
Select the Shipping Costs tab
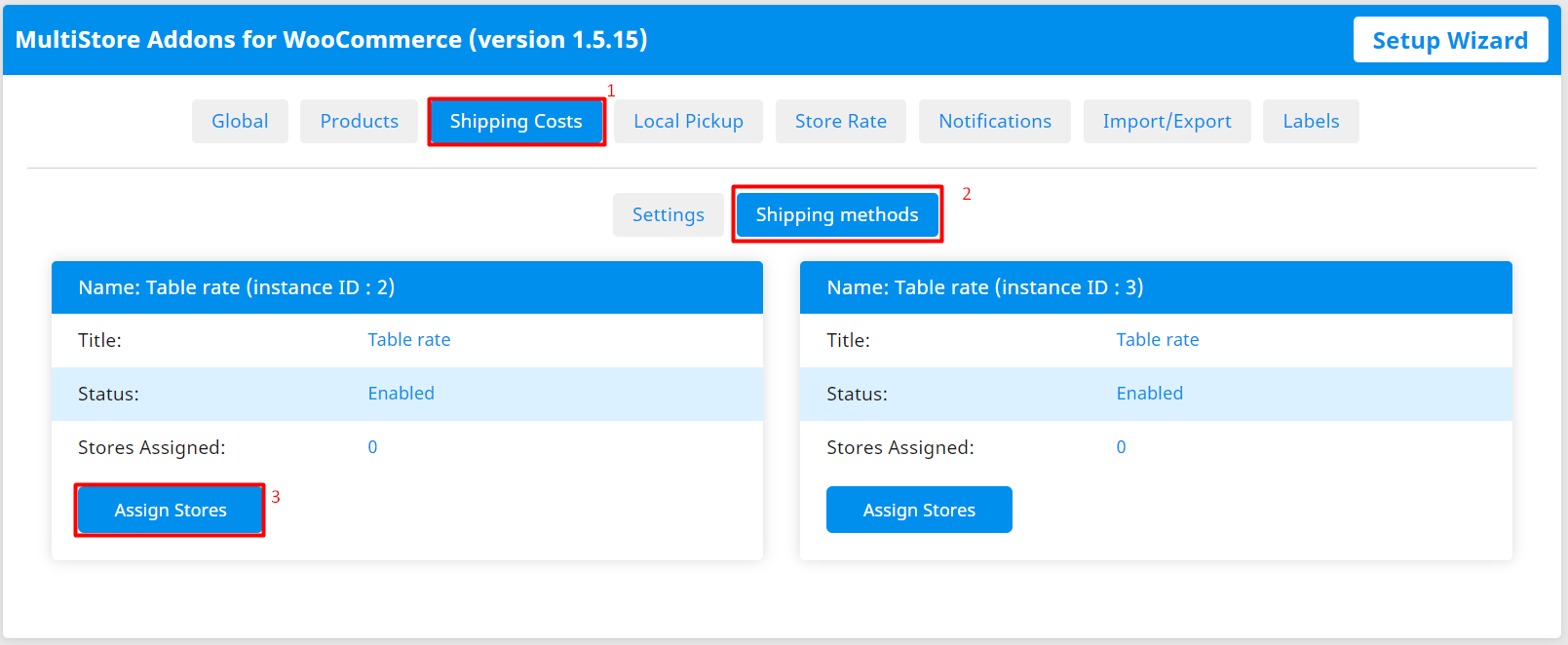516,122
